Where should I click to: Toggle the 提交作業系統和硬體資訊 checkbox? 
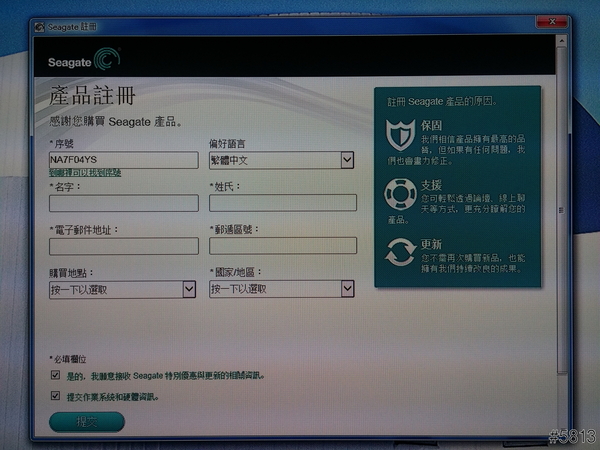pos(55,395)
